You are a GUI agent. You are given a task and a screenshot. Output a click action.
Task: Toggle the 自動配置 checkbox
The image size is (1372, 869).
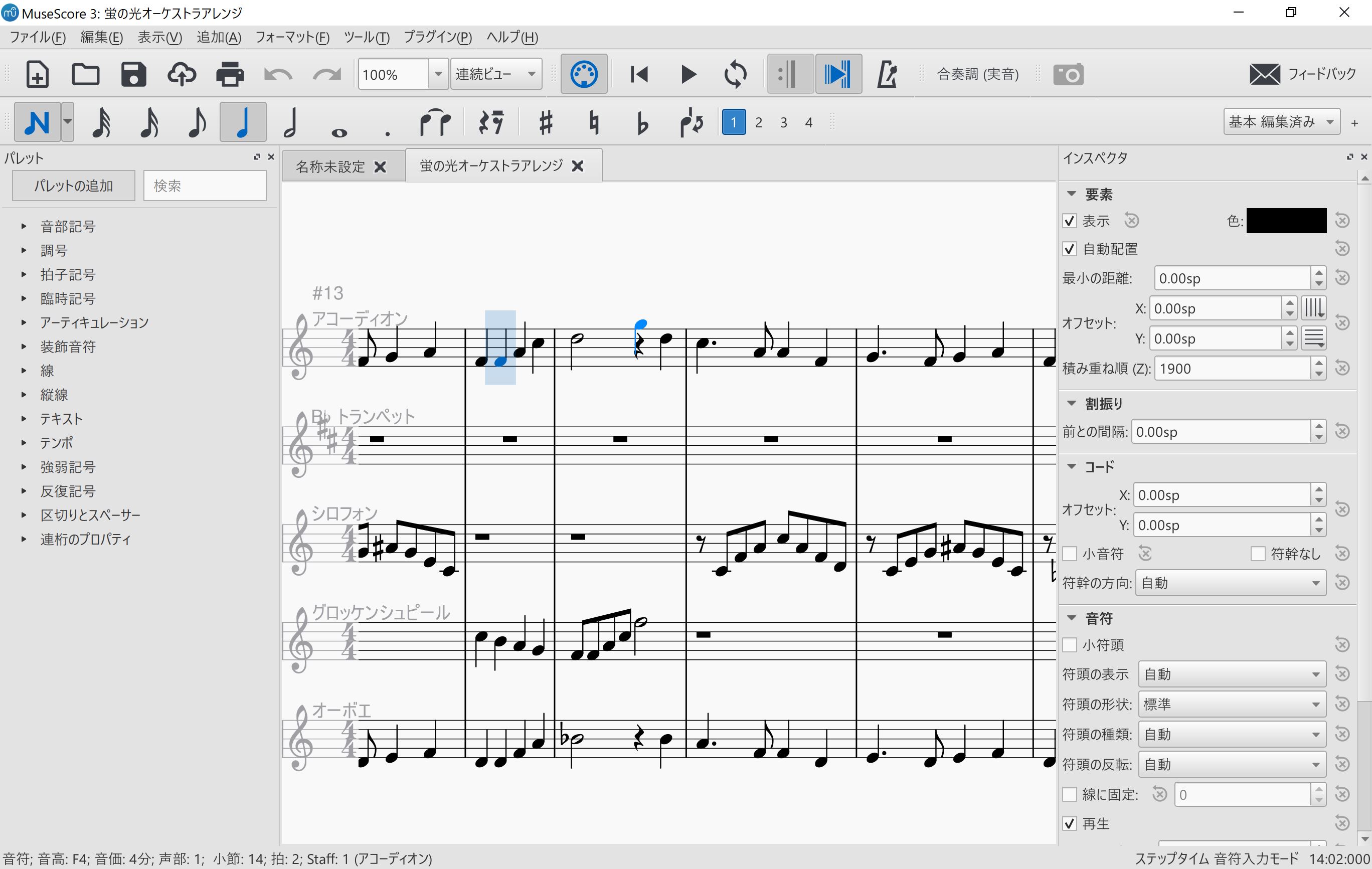click(x=1070, y=249)
